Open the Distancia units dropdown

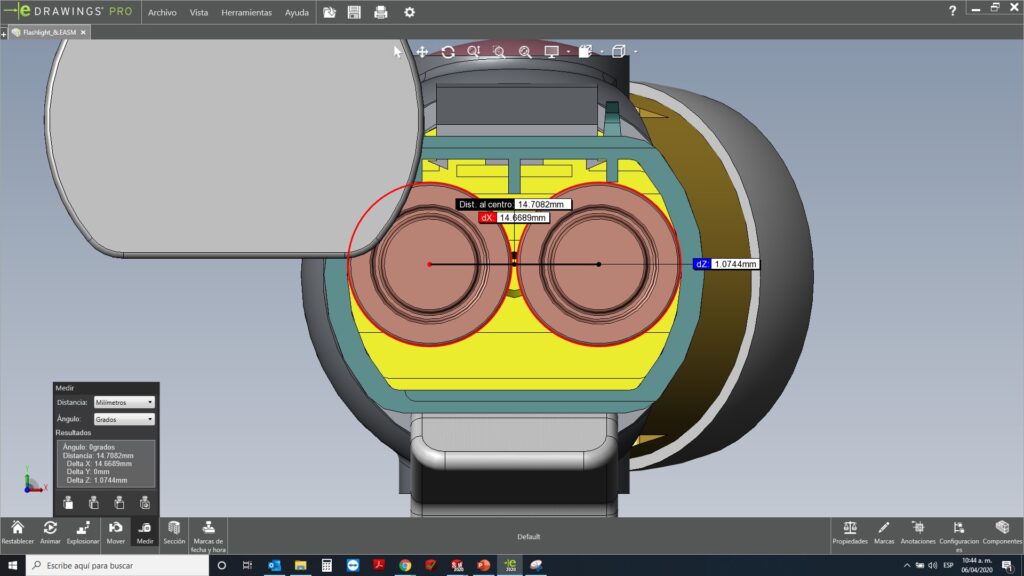click(123, 402)
